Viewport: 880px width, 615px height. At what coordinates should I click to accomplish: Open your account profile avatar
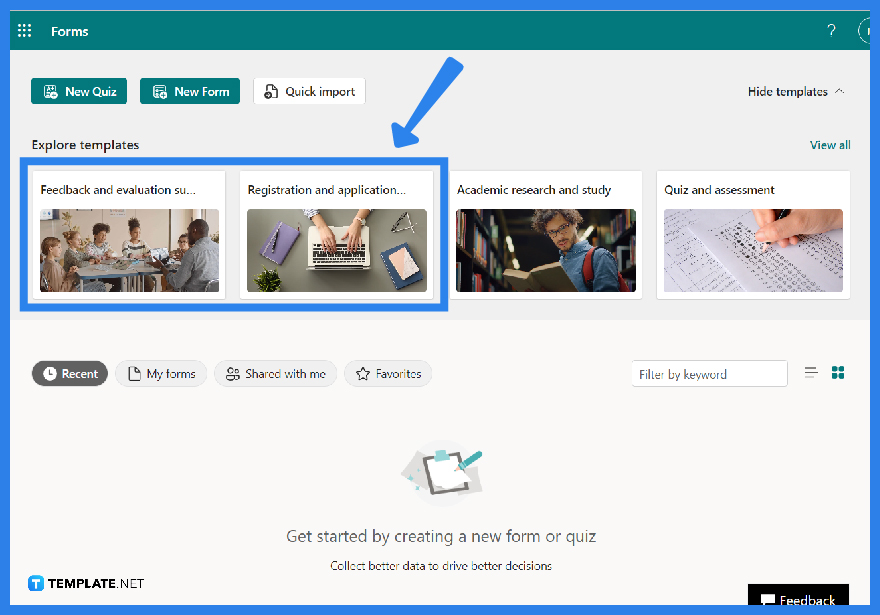866,30
